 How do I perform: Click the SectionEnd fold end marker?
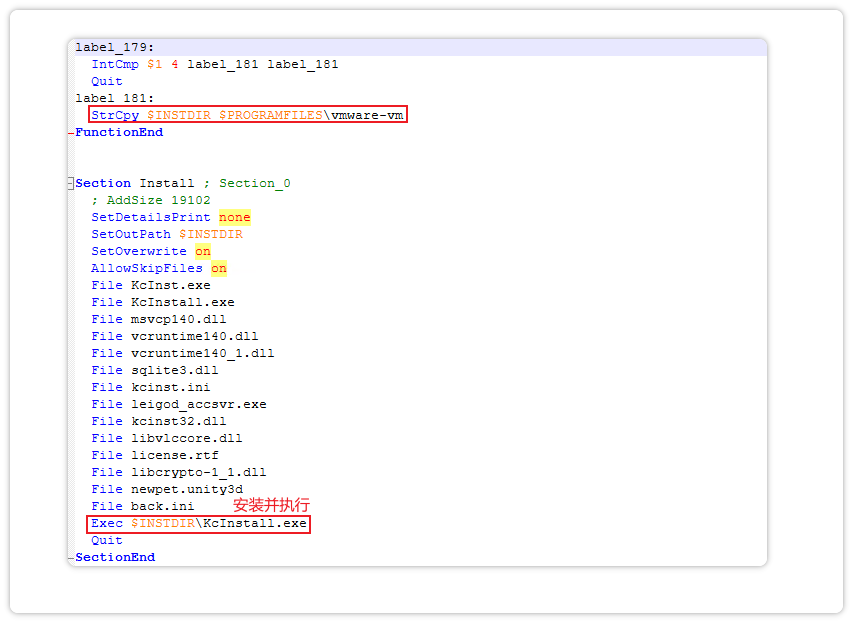(x=71, y=557)
